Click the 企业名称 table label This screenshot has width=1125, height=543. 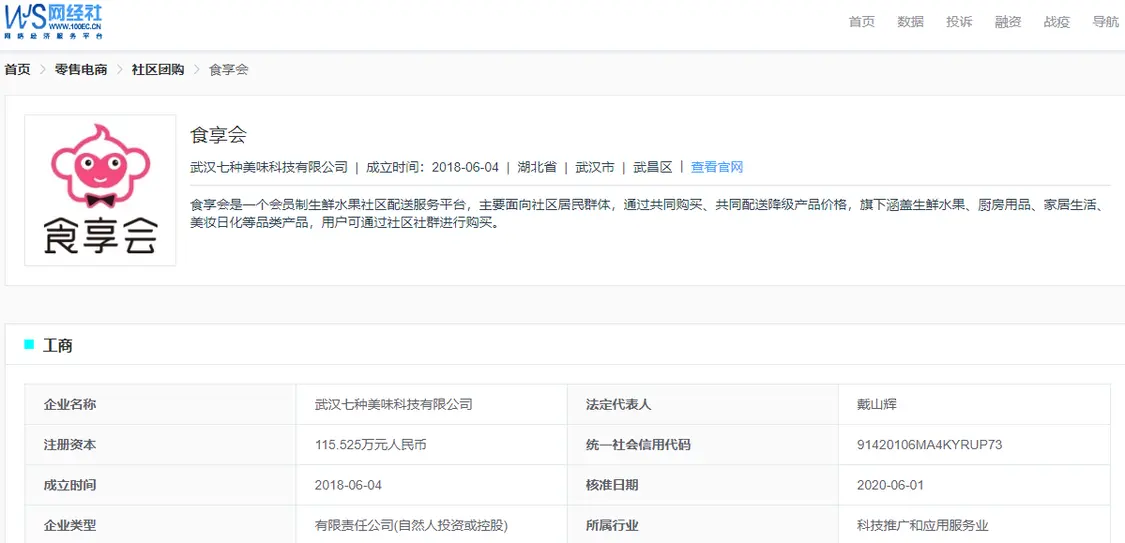[x=70, y=404]
